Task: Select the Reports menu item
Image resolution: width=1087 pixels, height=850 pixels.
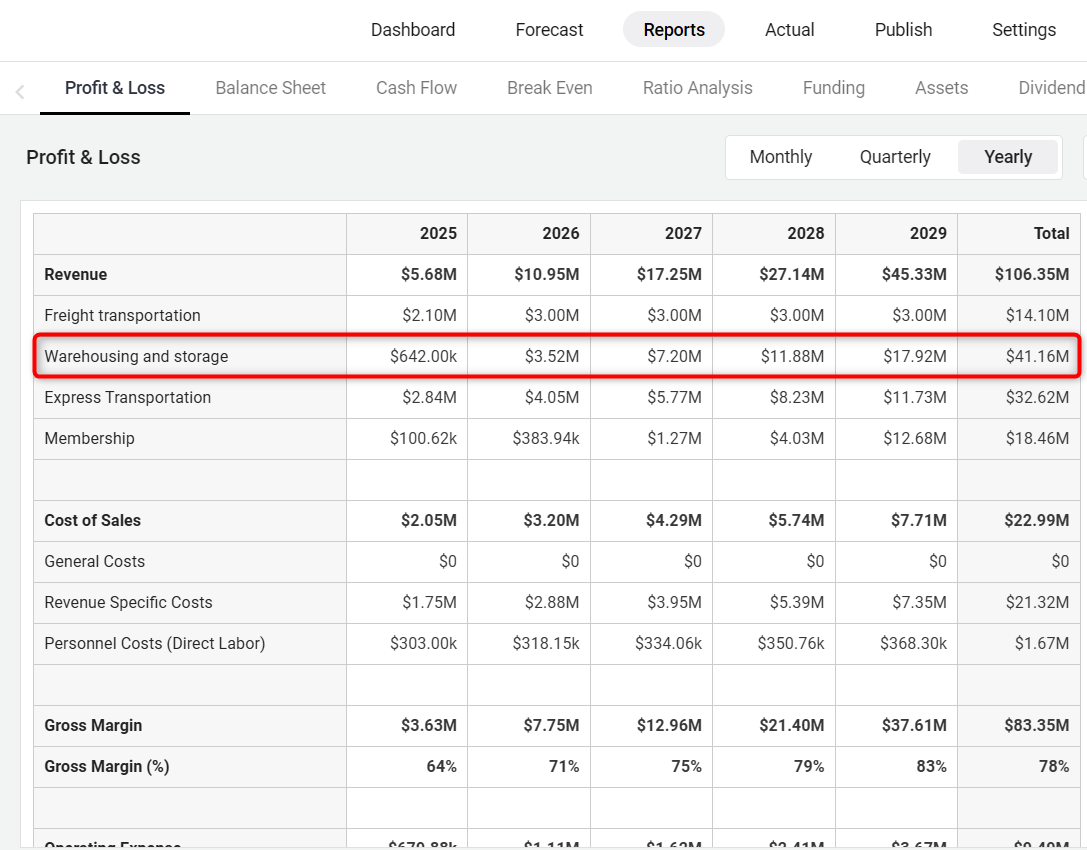Action: [x=673, y=30]
